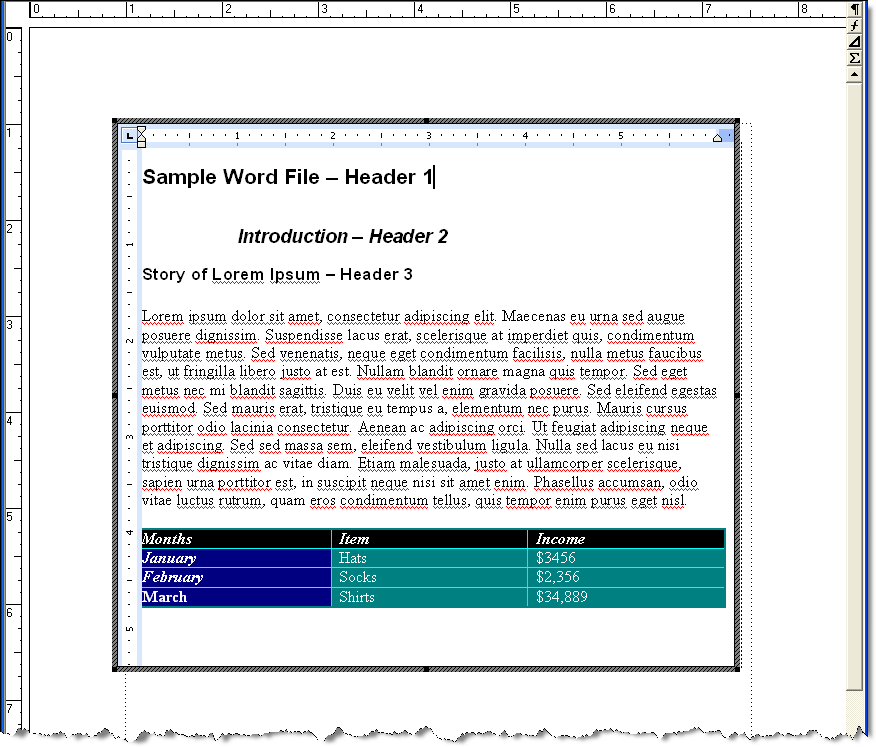Select the 'Item' table header cell

429,539
